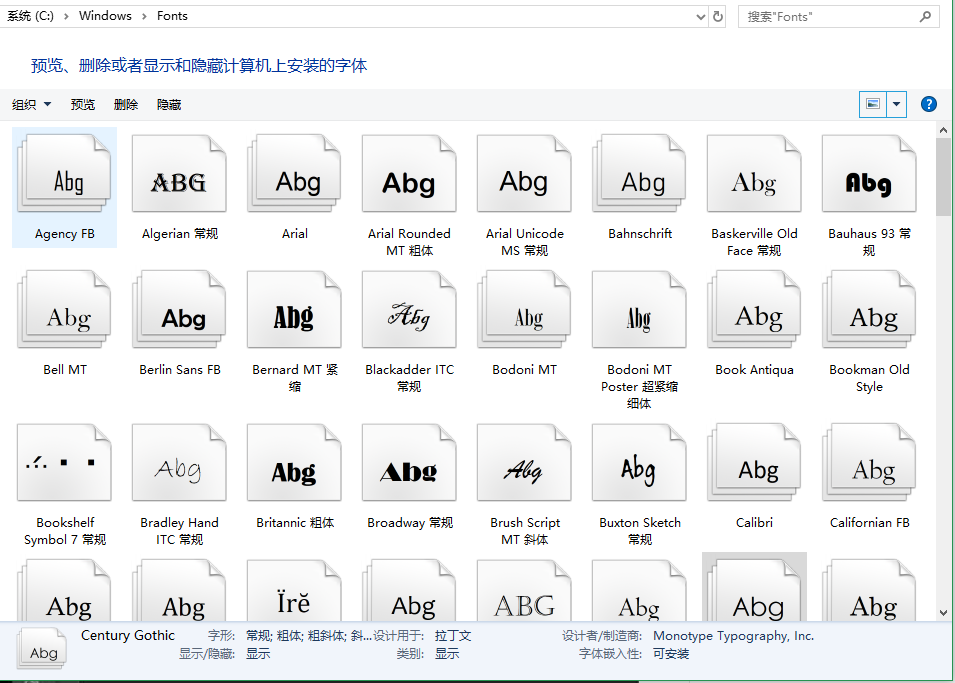Refresh the Fonts folder view
This screenshot has width=955, height=683.
click(x=718, y=16)
